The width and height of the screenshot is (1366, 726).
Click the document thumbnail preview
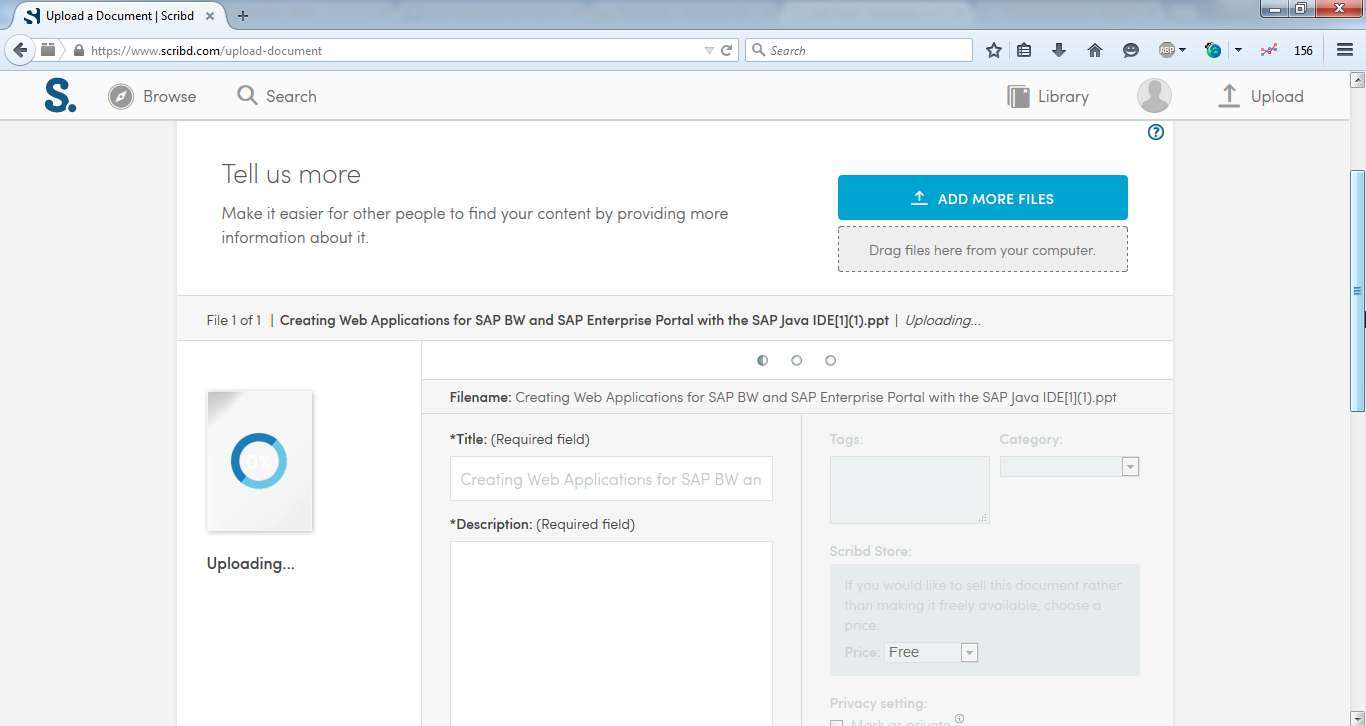[259, 461]
